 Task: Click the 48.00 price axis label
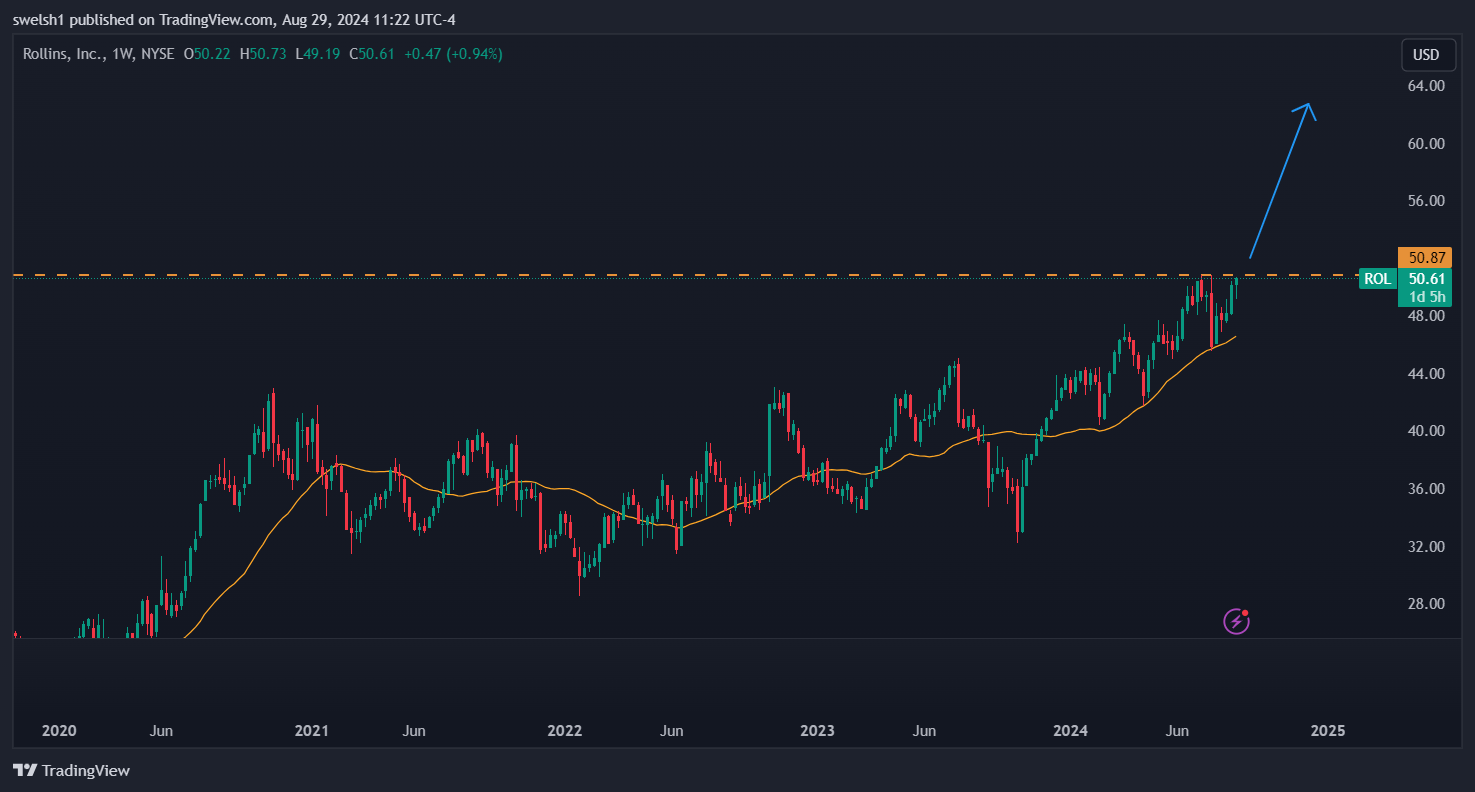tap(1425, 316)
